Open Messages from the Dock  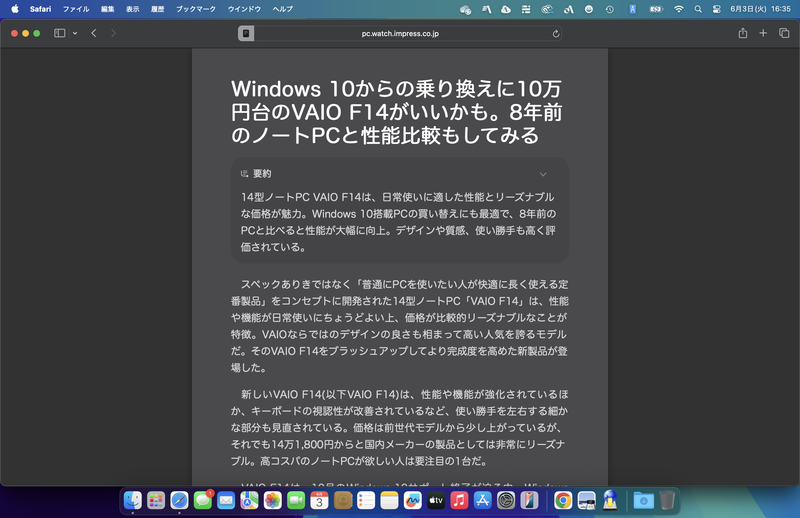pos(203,500)
